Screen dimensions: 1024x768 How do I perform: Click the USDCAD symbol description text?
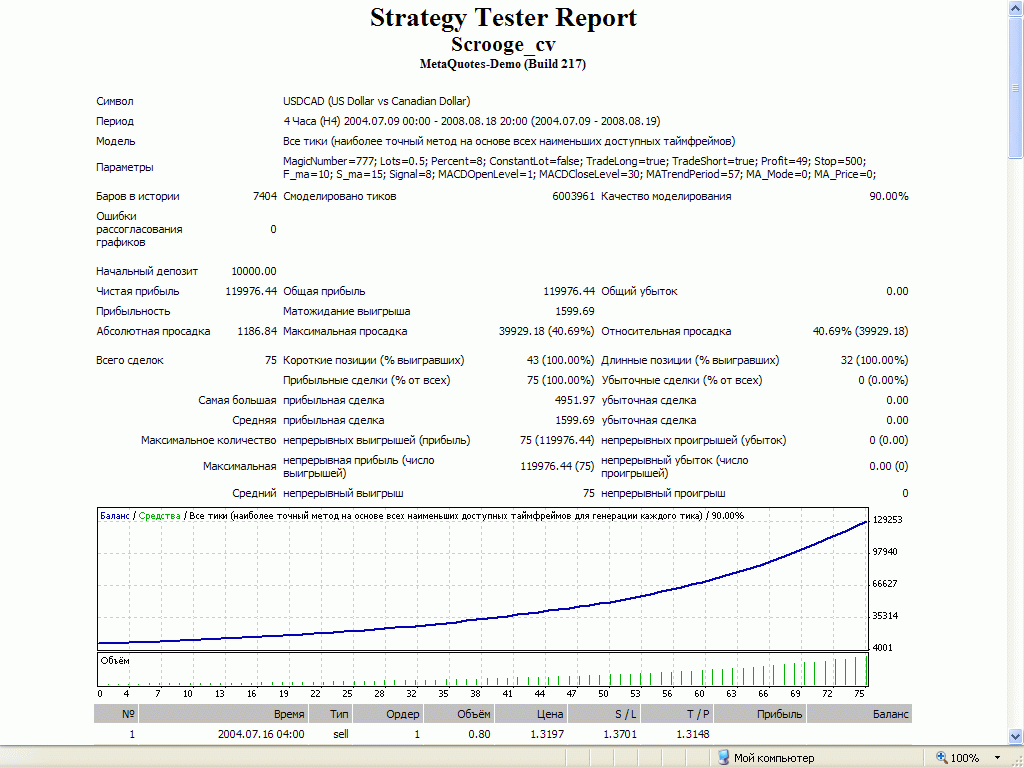point(376,101)
